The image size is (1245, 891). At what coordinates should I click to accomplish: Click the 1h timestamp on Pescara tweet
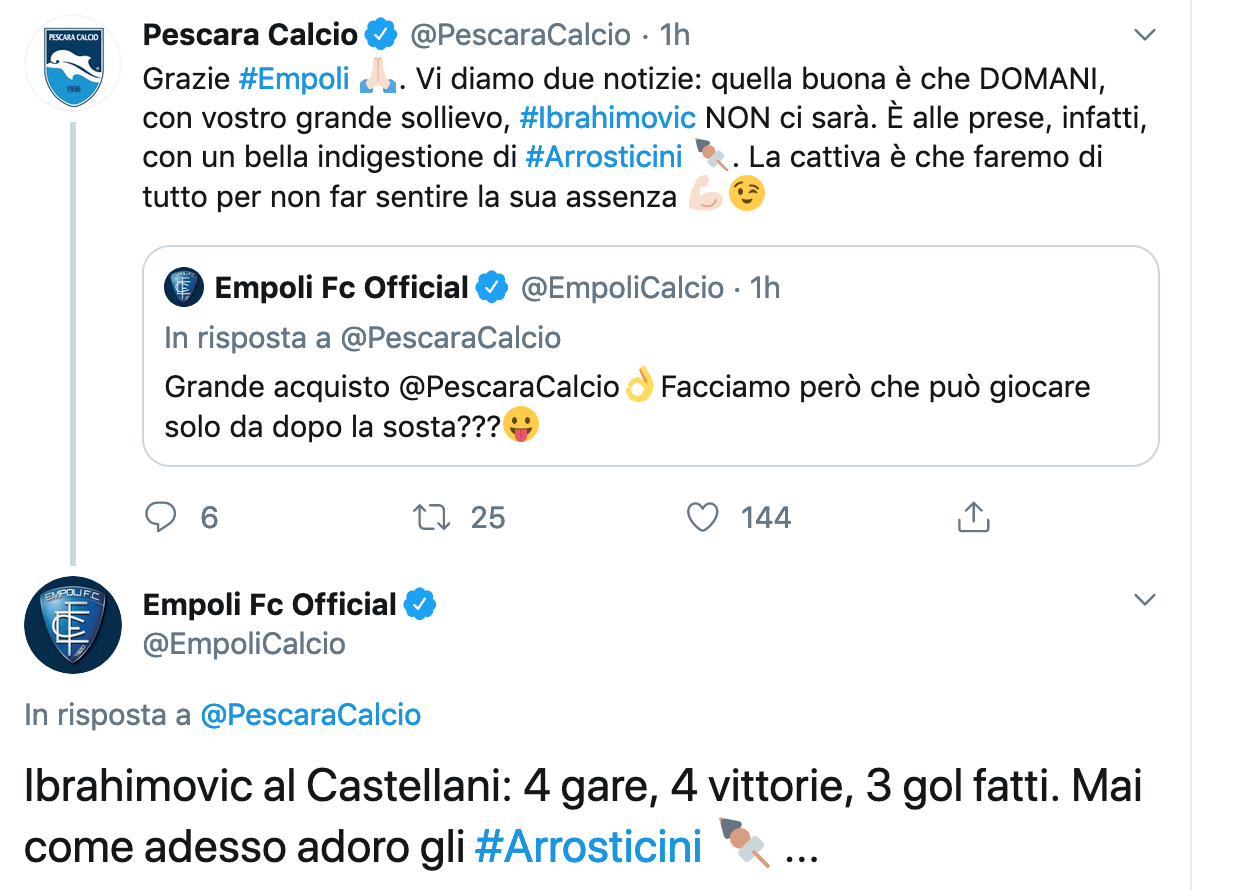point(675,35)
